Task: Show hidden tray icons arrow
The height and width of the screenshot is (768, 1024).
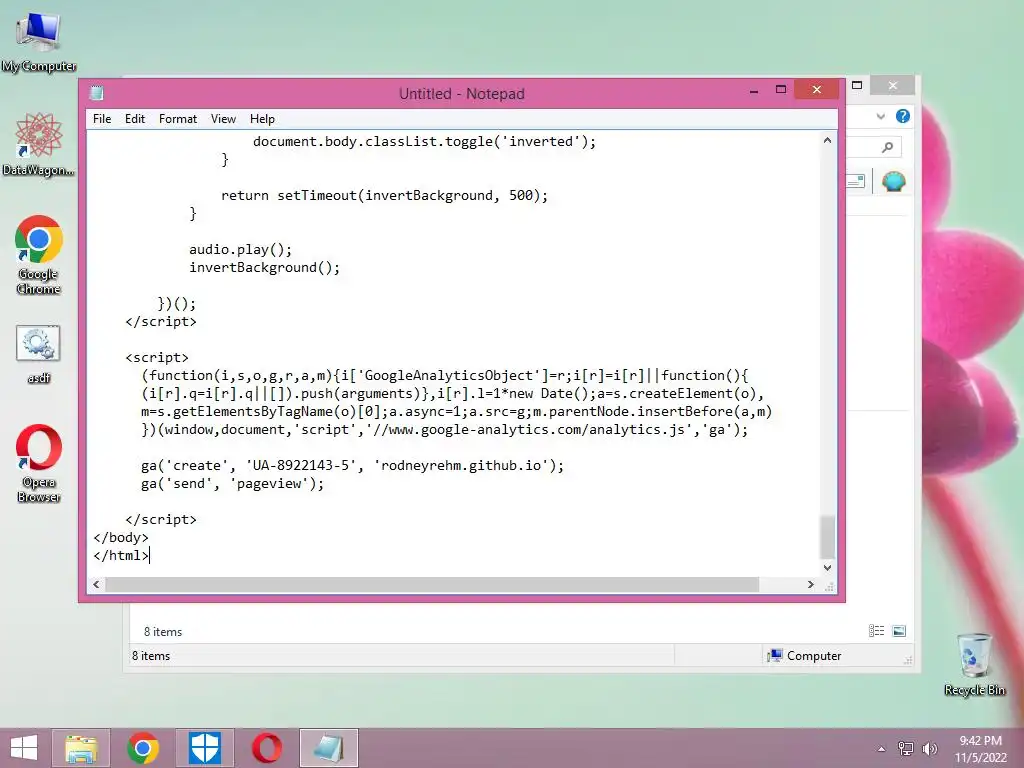Action: [882, 749]
